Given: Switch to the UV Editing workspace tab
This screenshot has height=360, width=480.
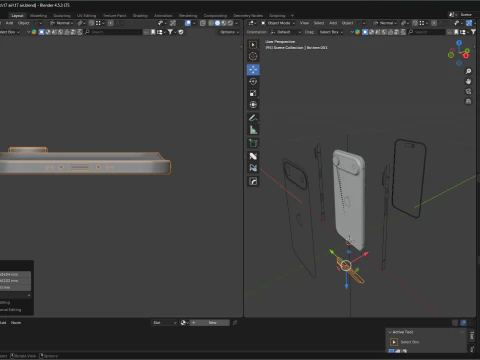Looking at the screenshot, I should point(86,15).
